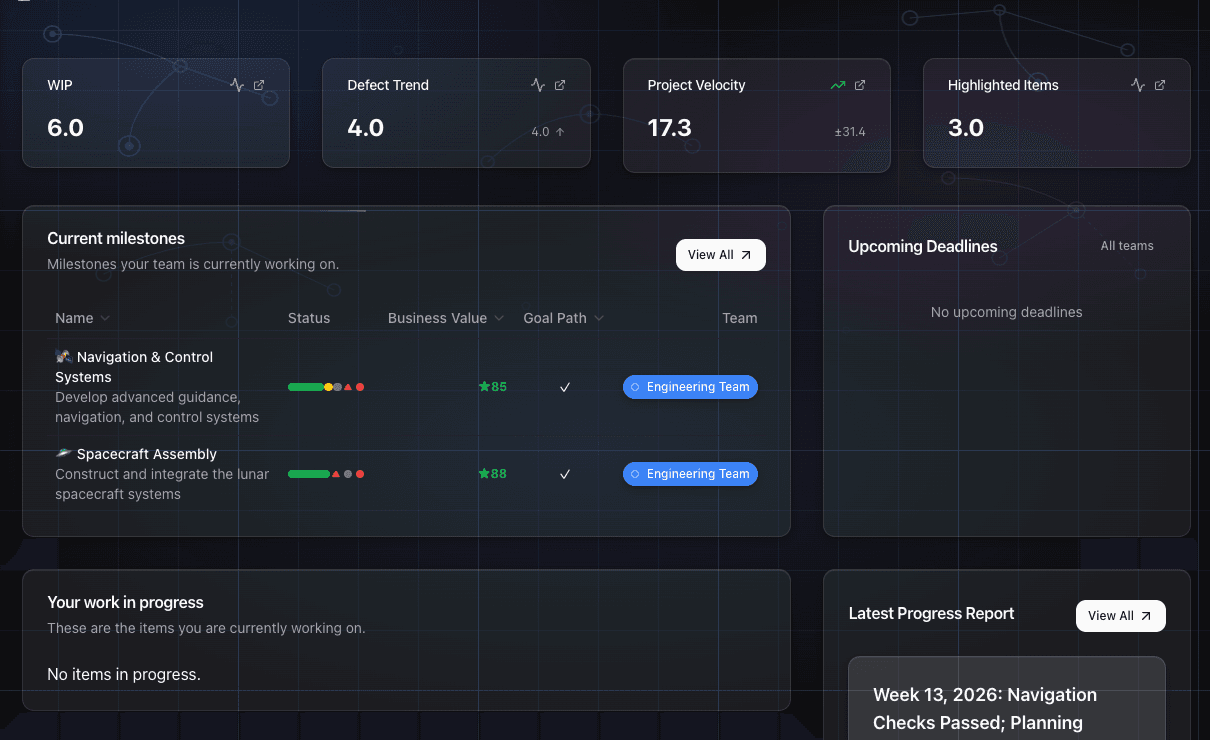Click View All on Current milestones
Viewport: 1210px width, 740px height.
(x=720, y=254)
